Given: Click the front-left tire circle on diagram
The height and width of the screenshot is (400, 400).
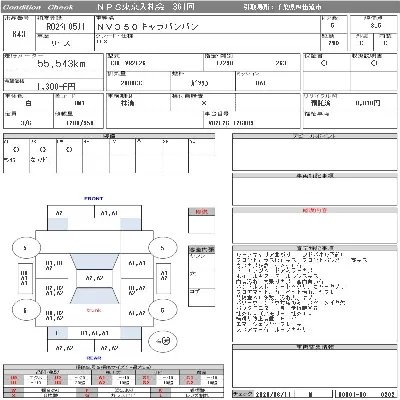Looking at the screenshot, I should click(x=26, y=248).
